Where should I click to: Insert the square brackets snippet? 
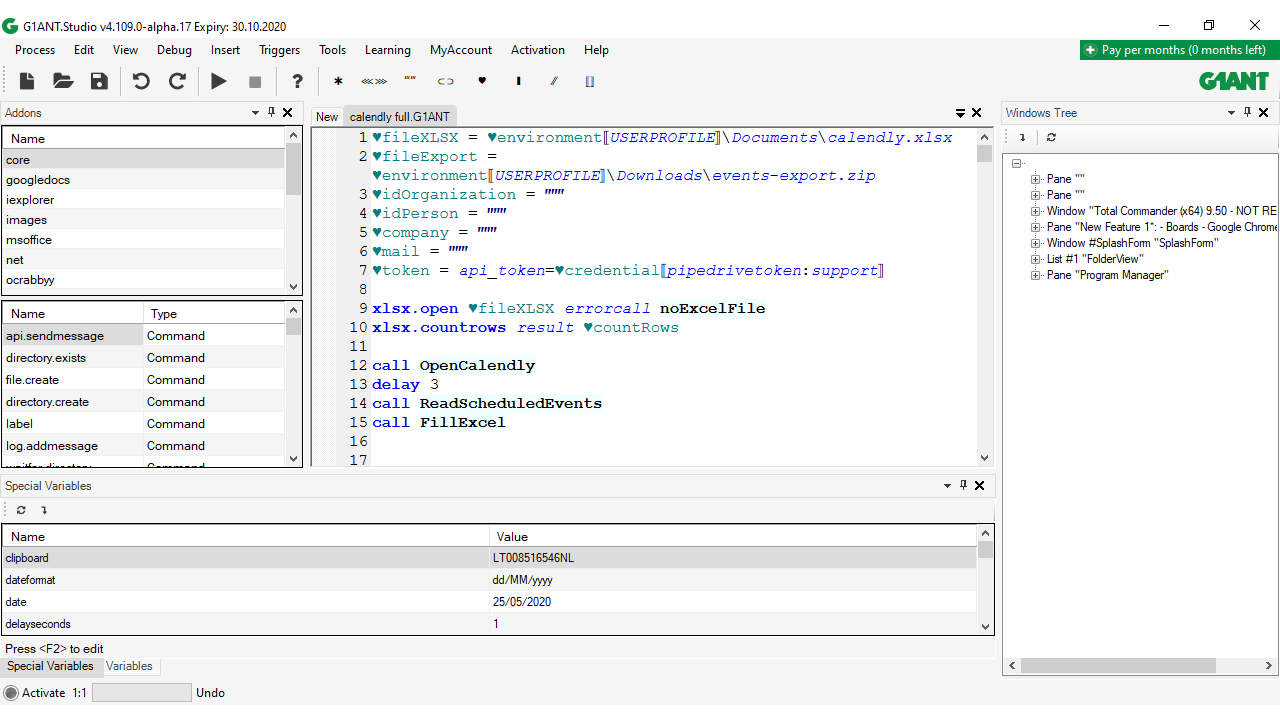590,81
